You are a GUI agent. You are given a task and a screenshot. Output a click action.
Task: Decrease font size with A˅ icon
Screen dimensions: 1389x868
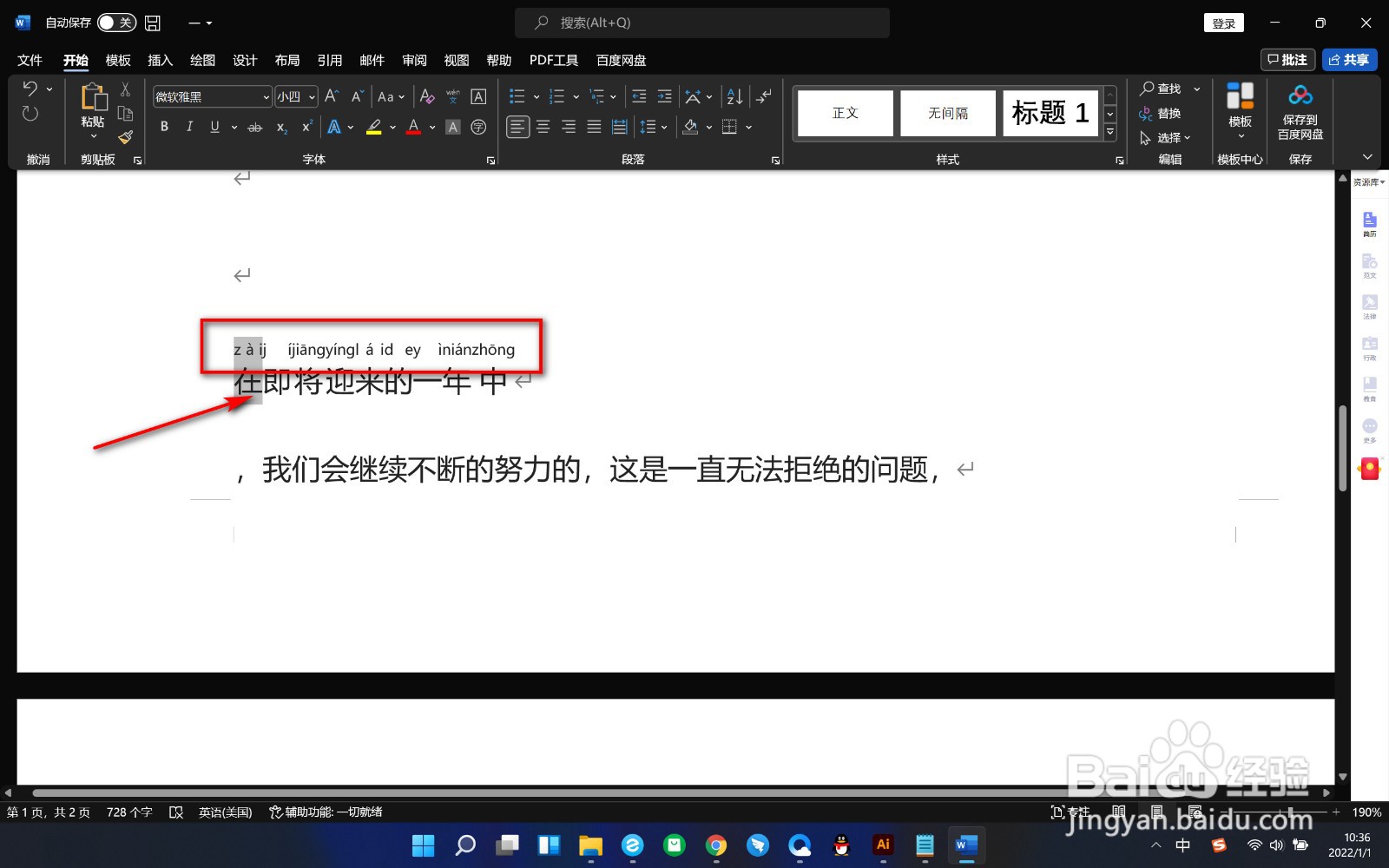tap(357, 96)
